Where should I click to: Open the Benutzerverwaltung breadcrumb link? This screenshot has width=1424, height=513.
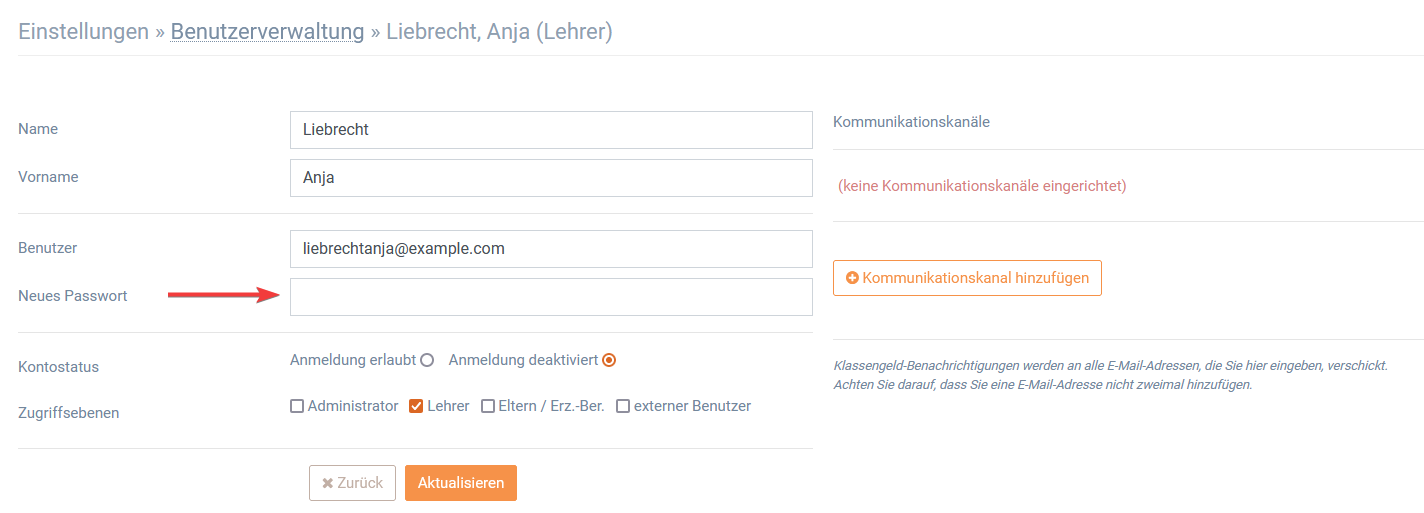(x=267, y=32)
